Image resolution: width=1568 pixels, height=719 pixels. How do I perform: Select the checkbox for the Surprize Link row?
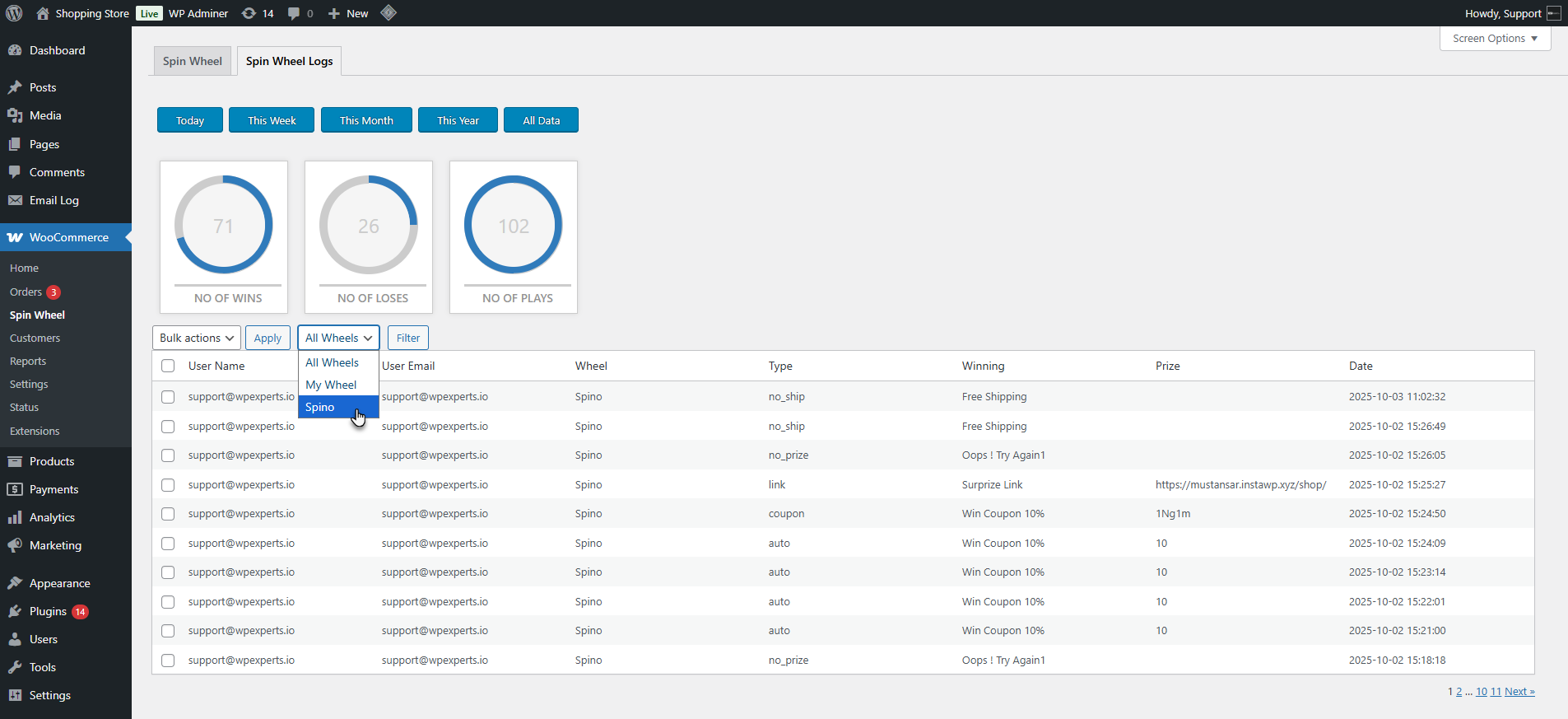point(168,485)
